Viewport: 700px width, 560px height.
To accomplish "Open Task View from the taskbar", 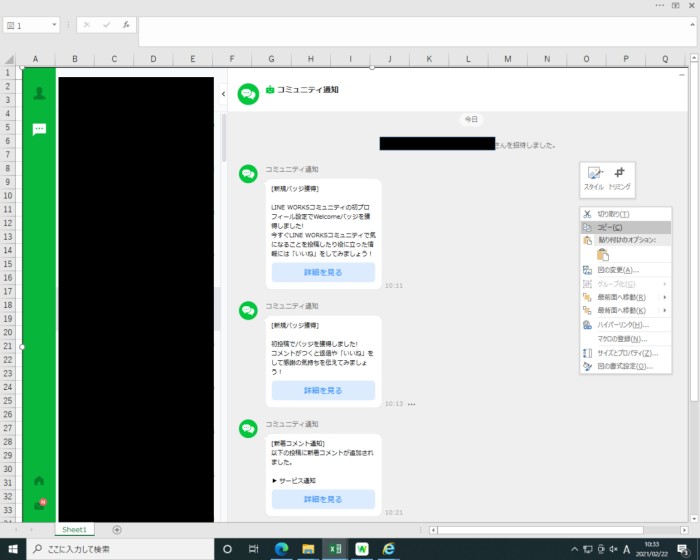I will coord(254,549).
